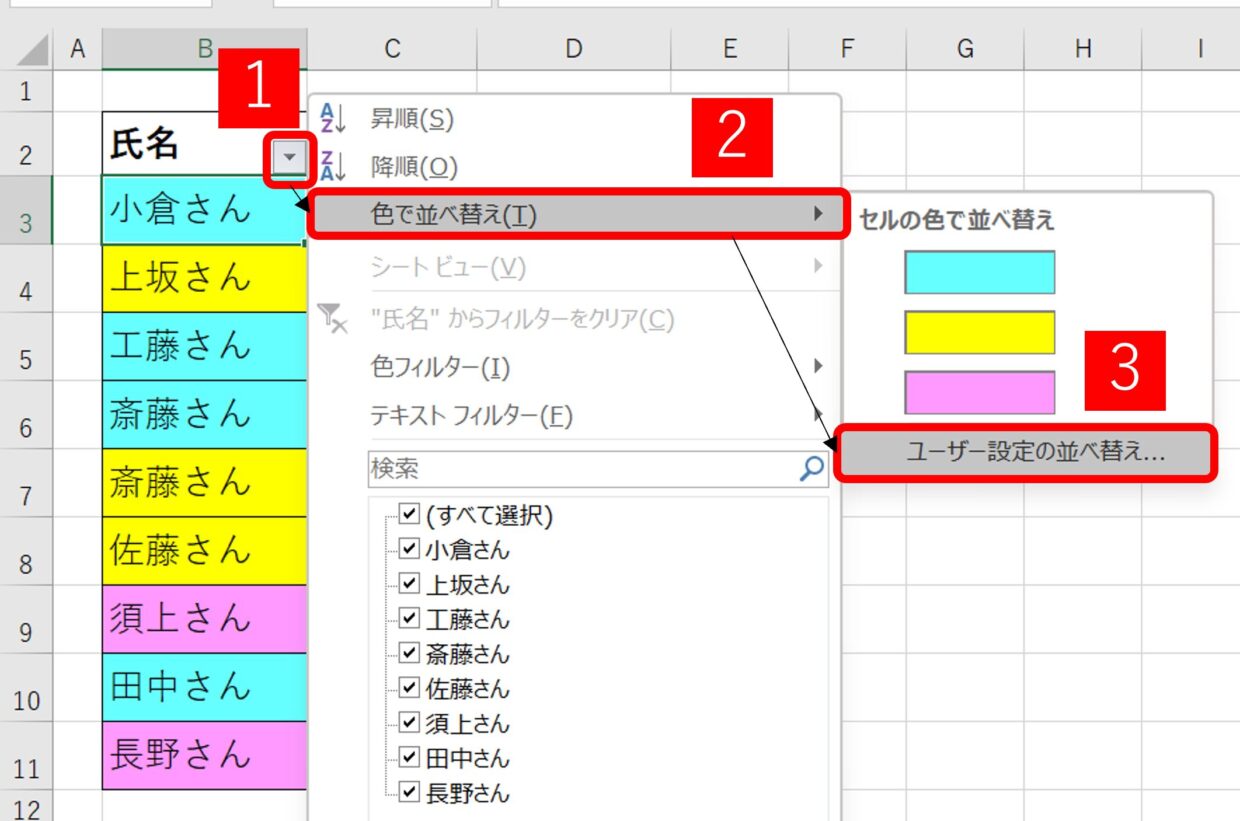Select row 11 header
This screenshot has height=821, width=1240.
(26, 755)
